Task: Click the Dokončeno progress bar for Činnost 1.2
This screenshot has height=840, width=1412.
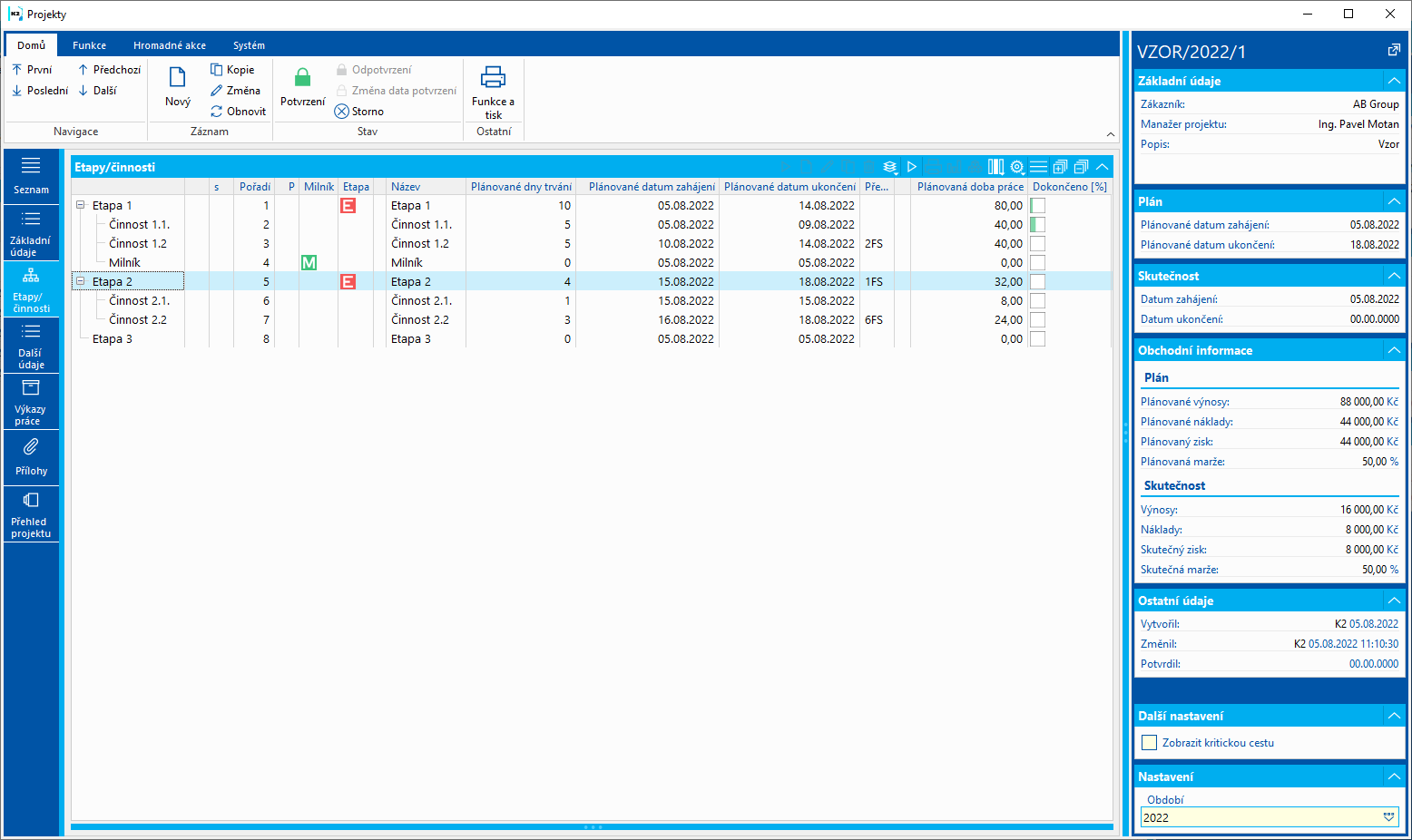Action: coord(1038,244)
